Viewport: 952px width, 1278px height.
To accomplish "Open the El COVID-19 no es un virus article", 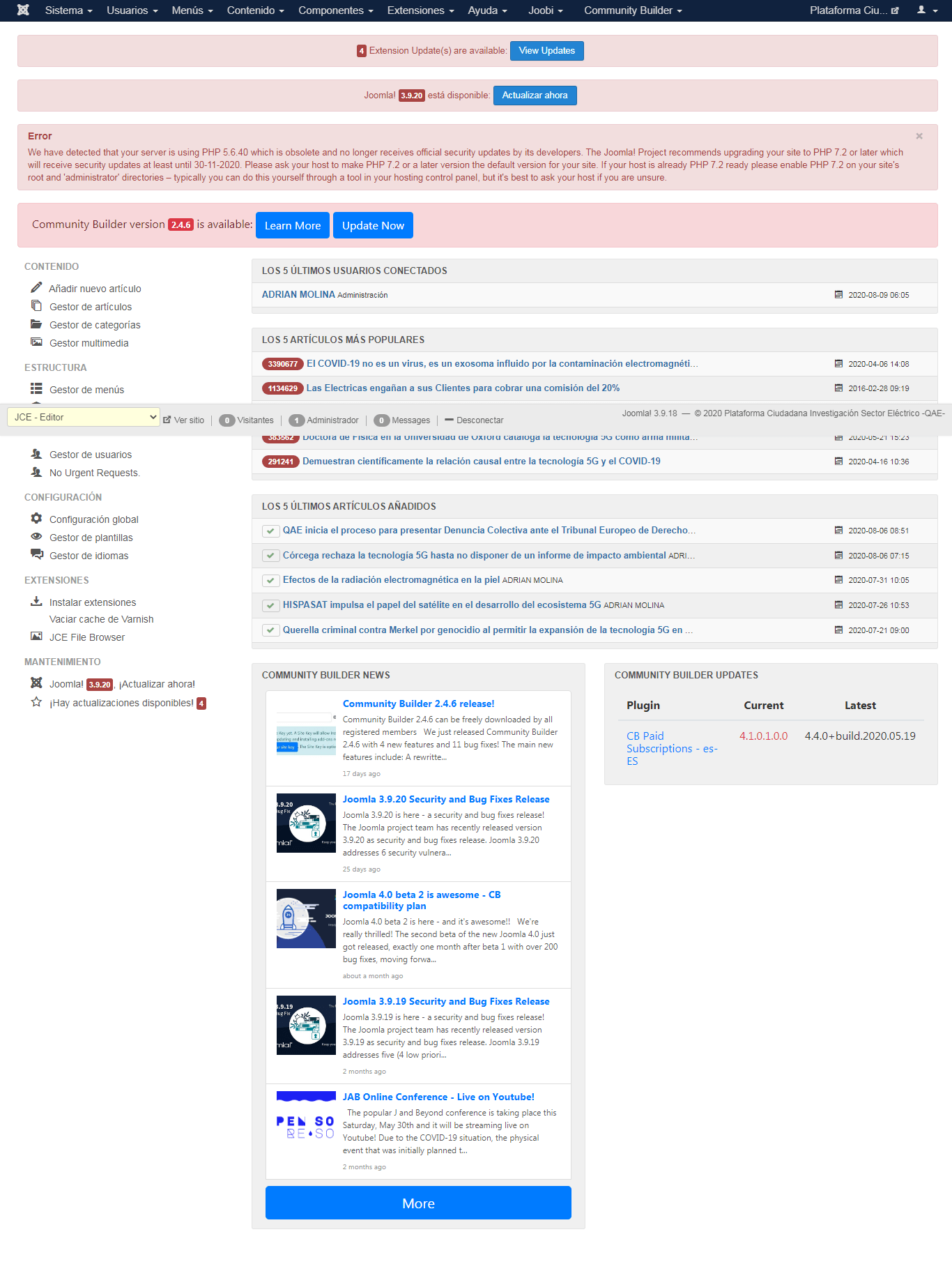I will click(502, 363).
